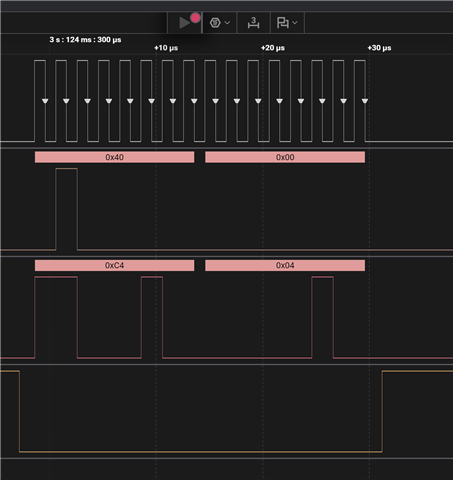This screenshot has width=453, height=480.
Task: Click the +30 µs time ruler label
Action: pos(379,48)
